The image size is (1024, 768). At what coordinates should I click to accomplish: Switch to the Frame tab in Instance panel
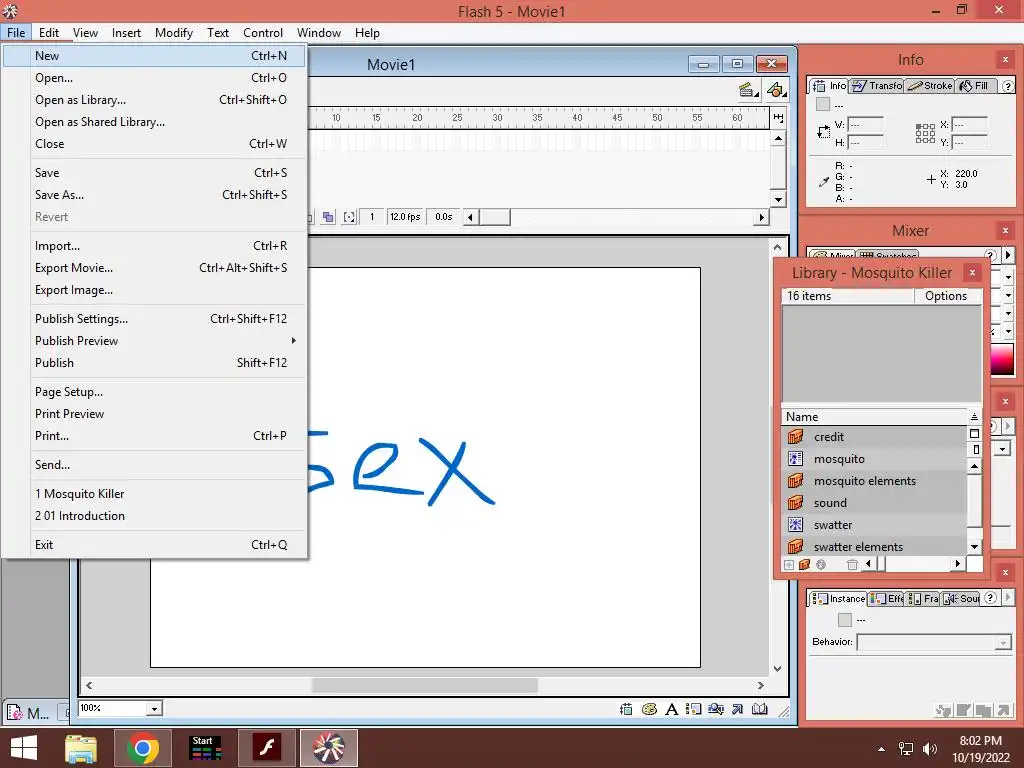coord(923,598)
